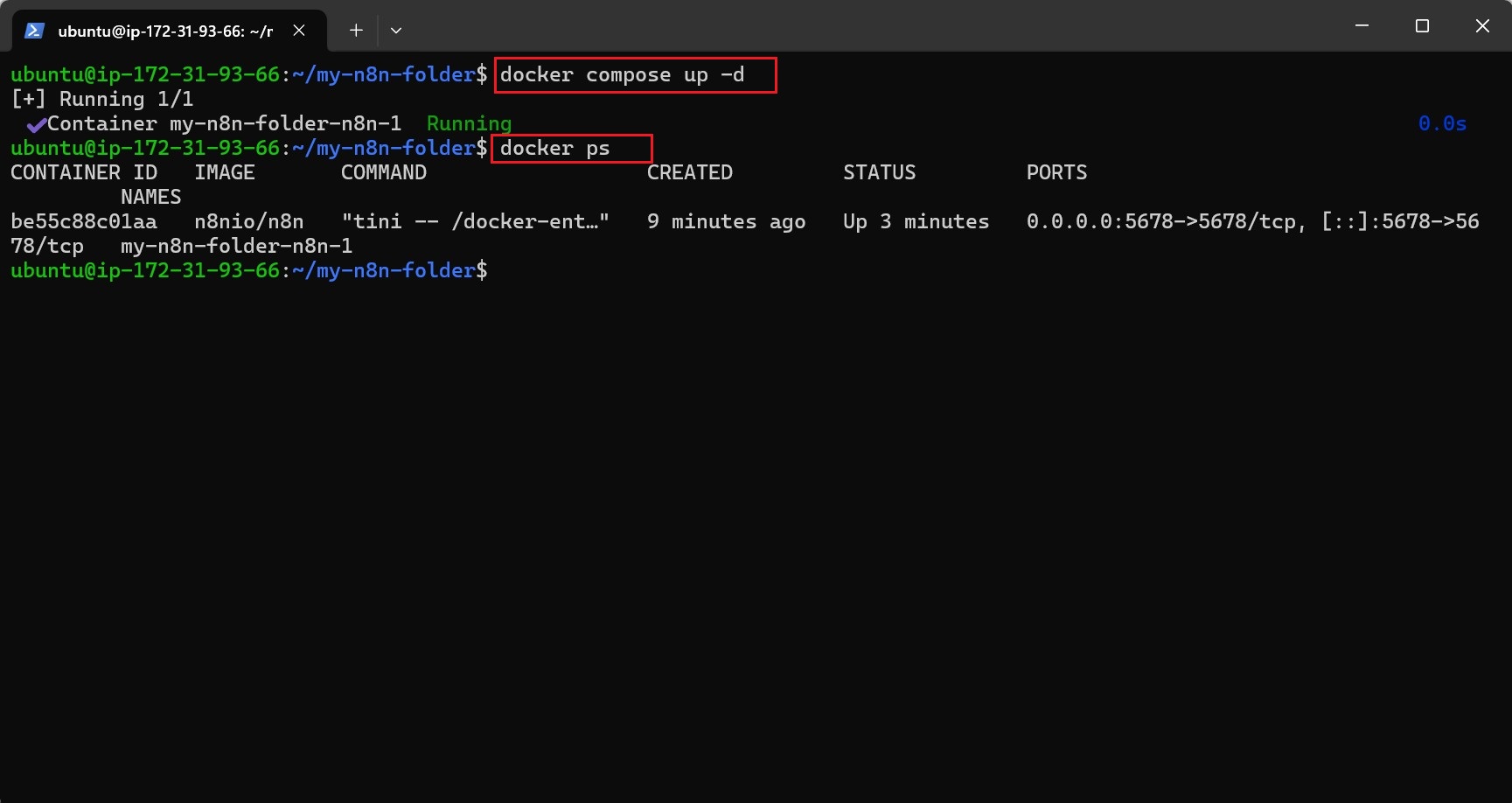
Task: Click the blue 0.0s elapsed time
Action: [1442, 124]
